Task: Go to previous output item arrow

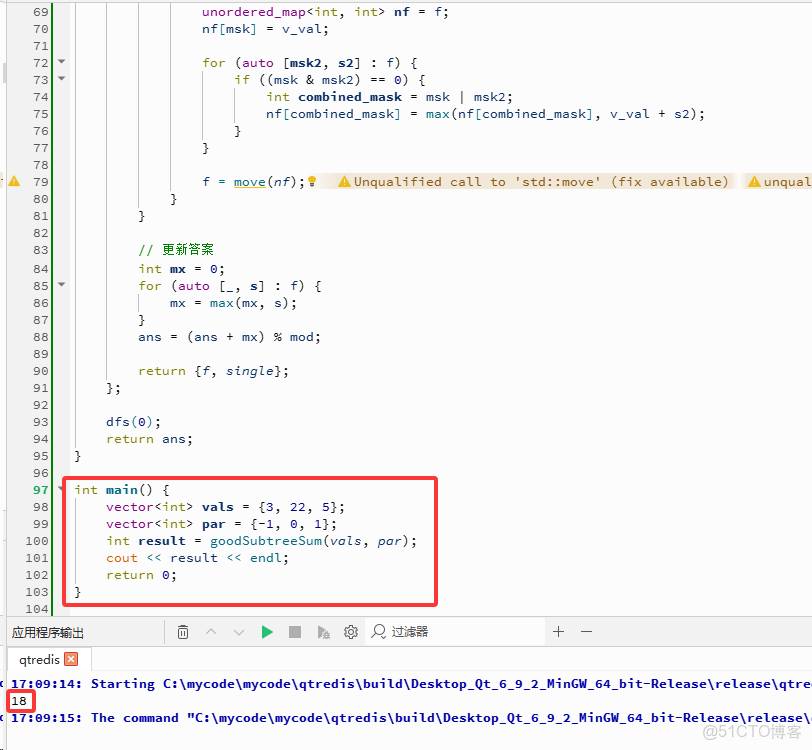Action: (211, 632)
